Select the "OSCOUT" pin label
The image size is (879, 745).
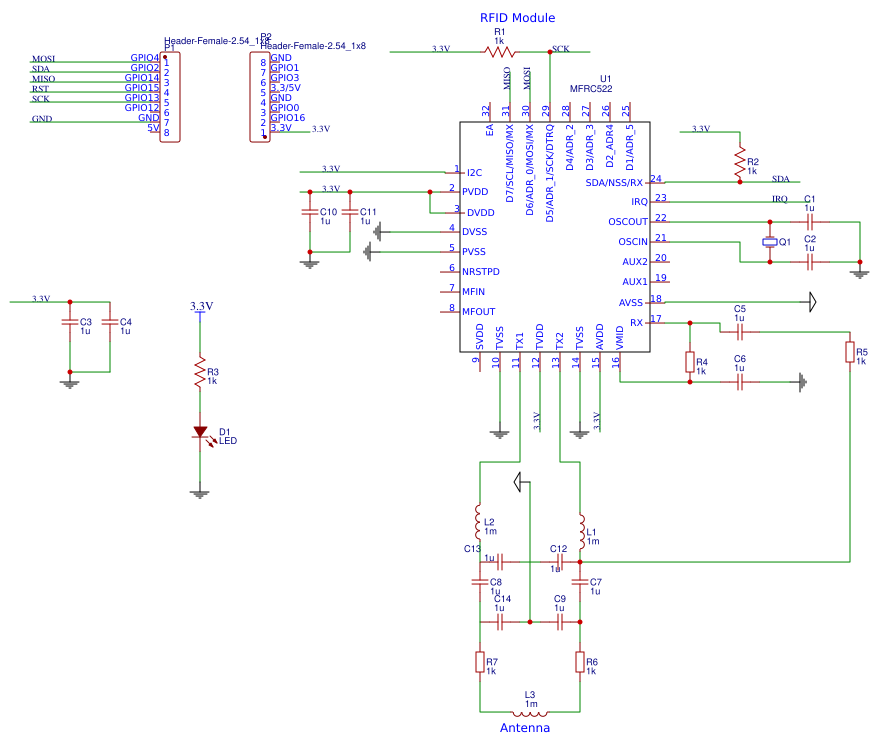pos(628,222)
